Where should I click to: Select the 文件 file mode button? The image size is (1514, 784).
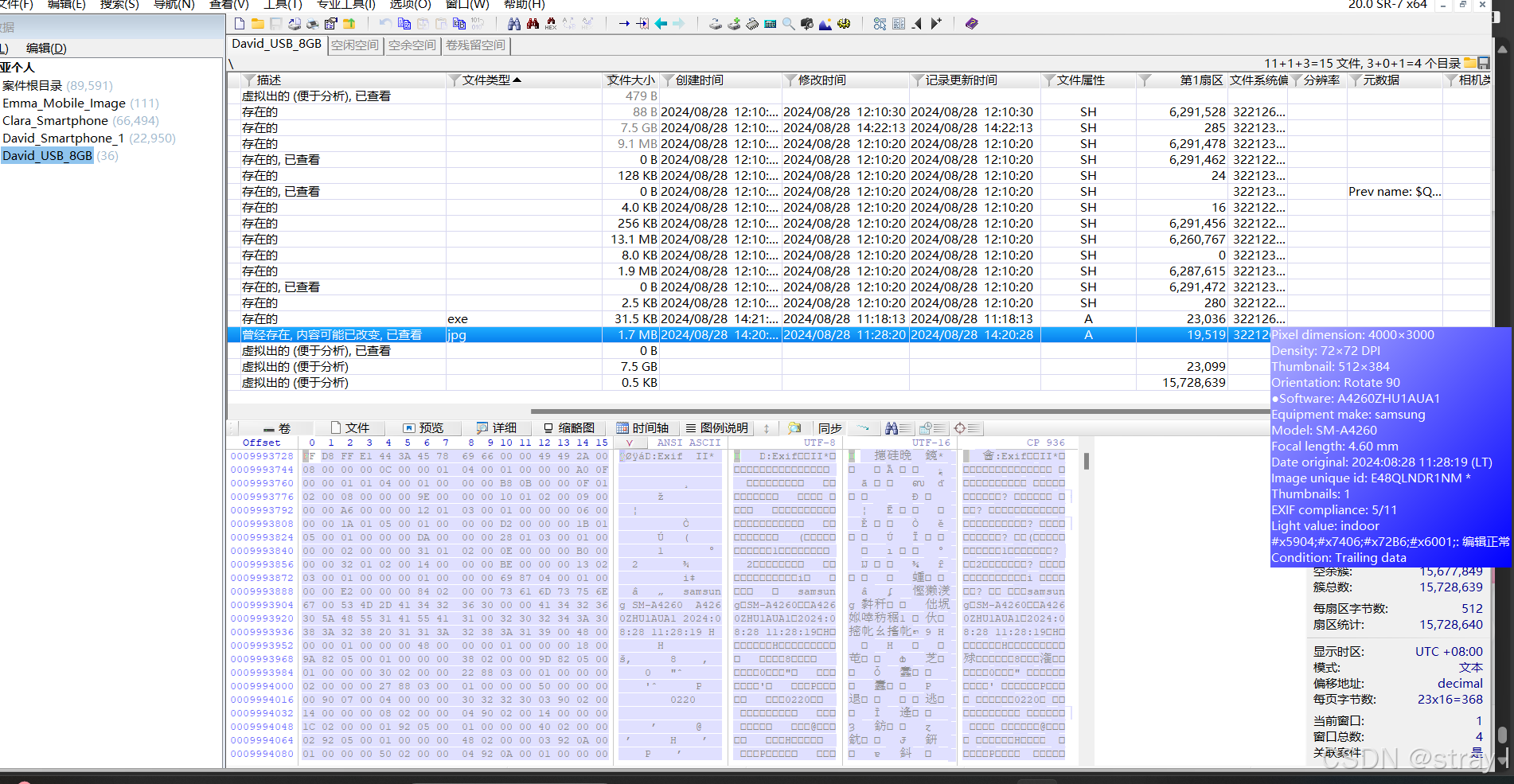tap(349, 428)
